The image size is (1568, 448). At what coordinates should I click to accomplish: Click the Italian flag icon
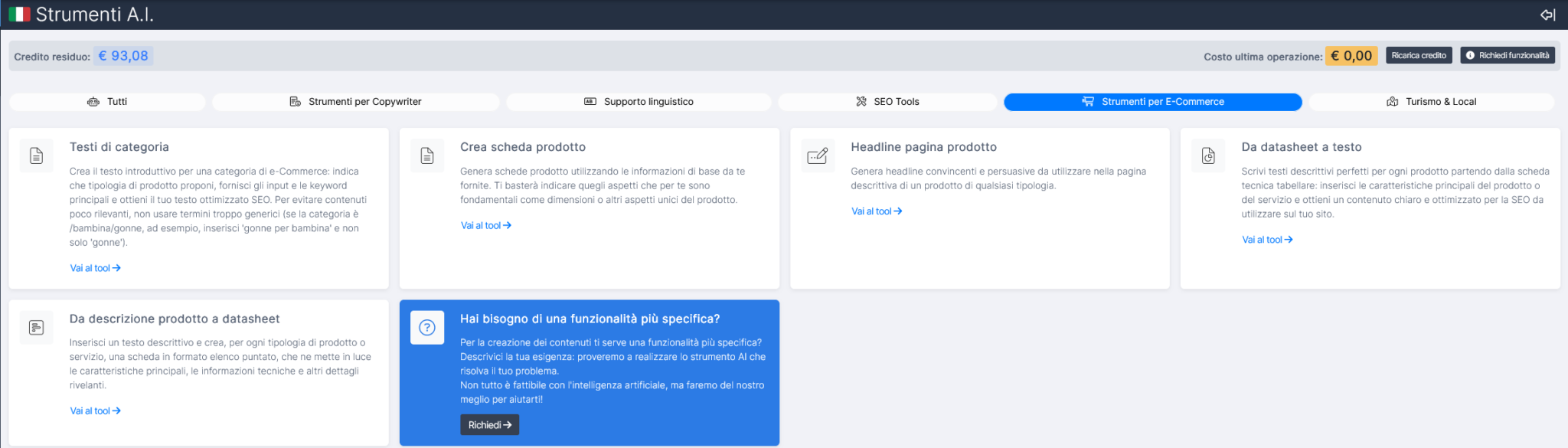pyautogui.click(x=19, y=14)
